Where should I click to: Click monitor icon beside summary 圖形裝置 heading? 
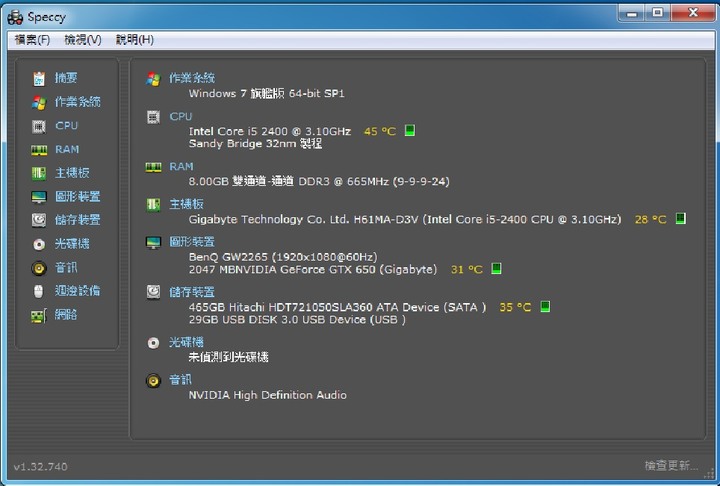[153, 243]
